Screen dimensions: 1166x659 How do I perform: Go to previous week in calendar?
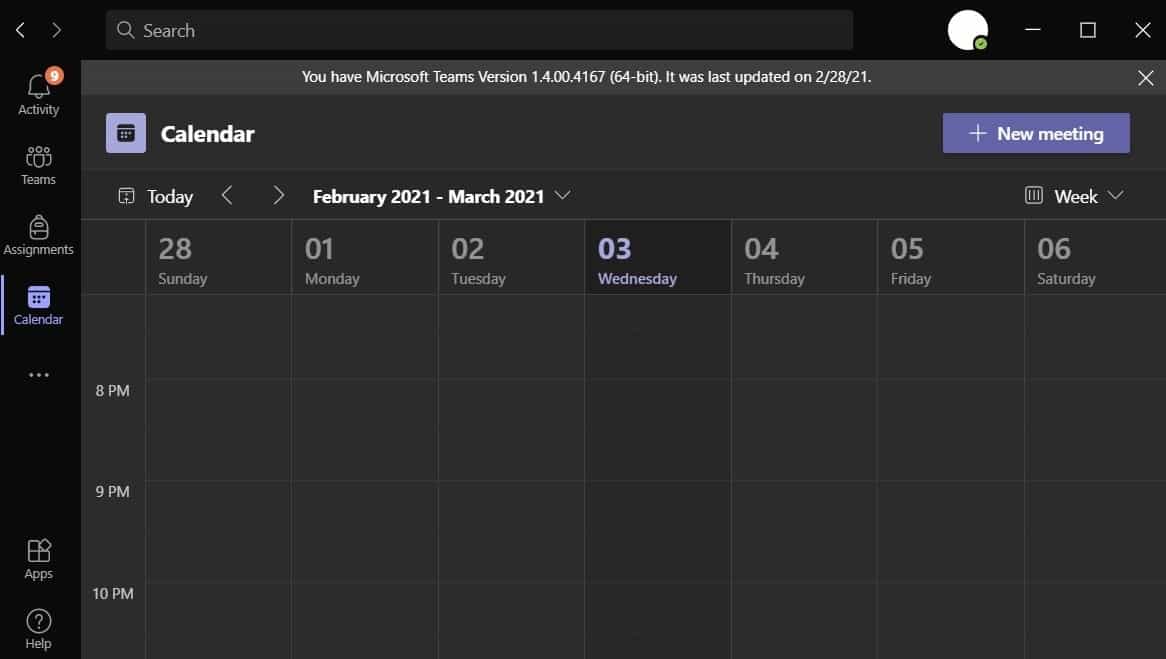[x=227, y=196]
